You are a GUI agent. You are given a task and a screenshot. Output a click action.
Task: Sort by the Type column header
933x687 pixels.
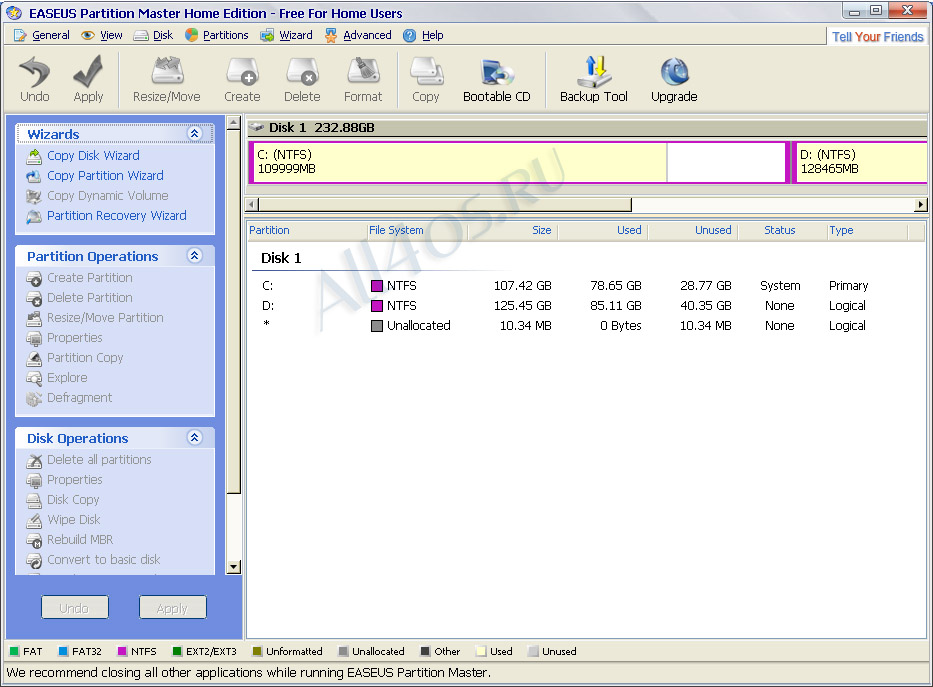pyautogui.click(x=868, y=231)
